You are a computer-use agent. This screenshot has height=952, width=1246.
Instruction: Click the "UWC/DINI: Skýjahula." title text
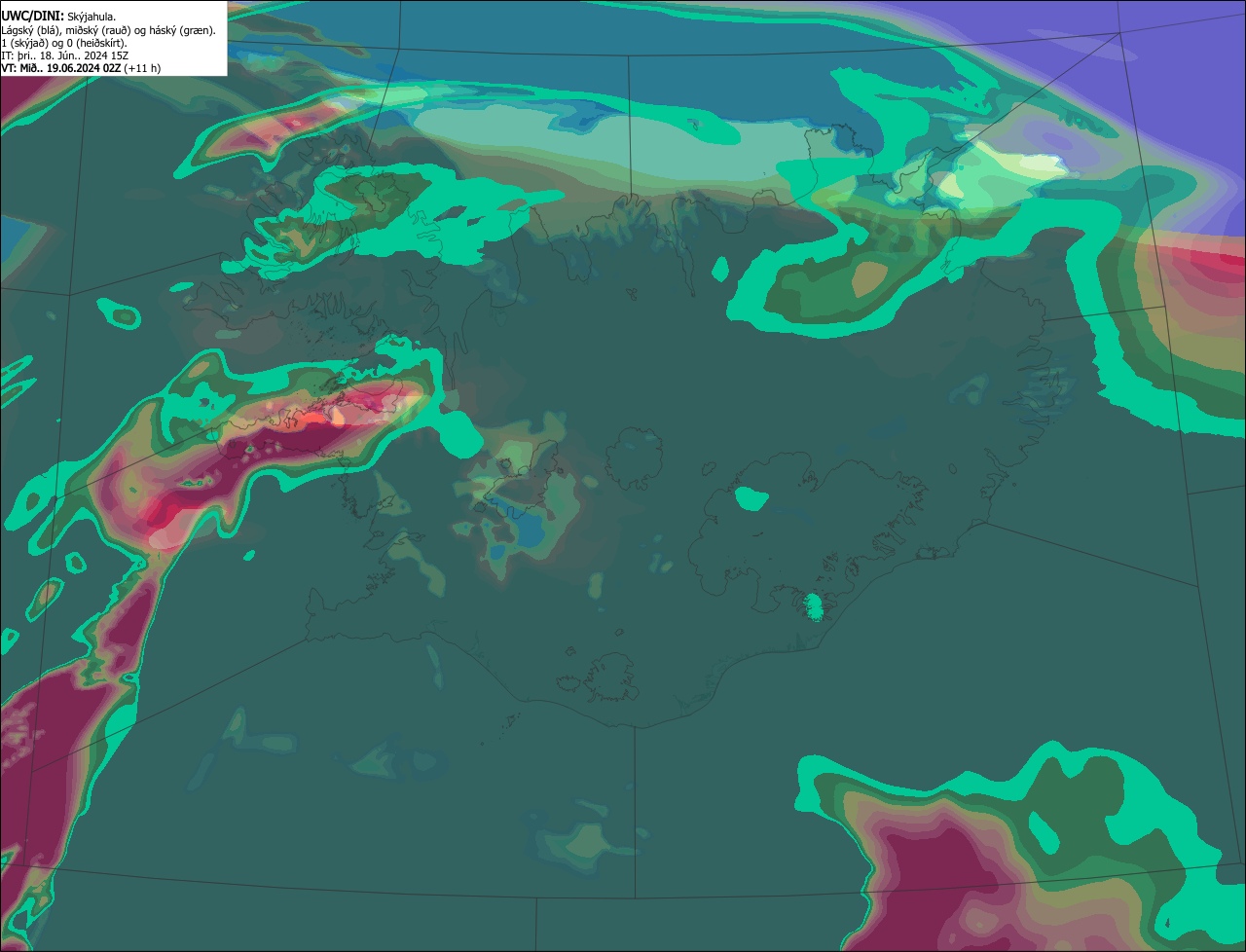click(x=58, y=17)
